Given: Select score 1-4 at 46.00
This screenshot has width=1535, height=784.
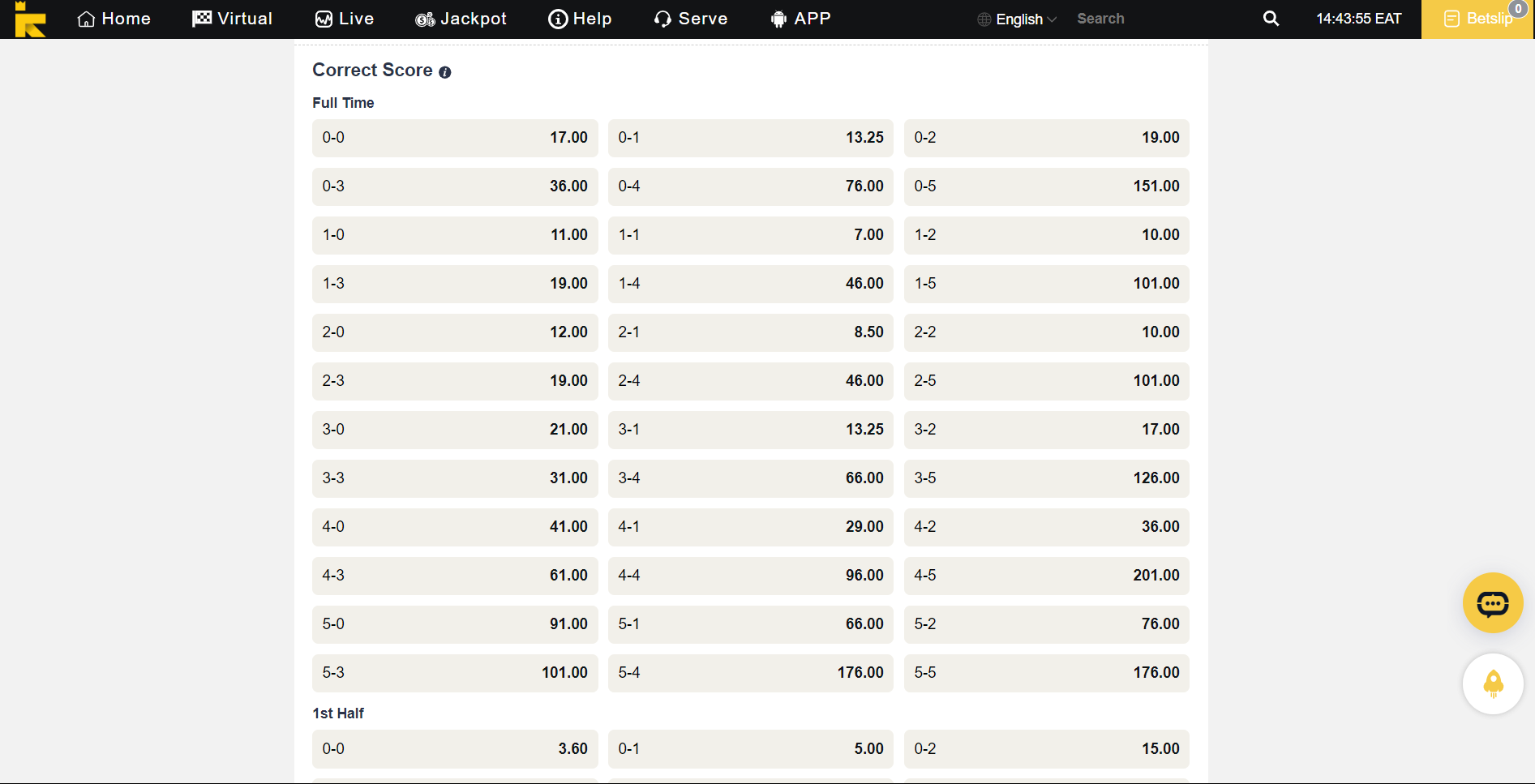Looking at the screenshot, I should pos(751,284).
